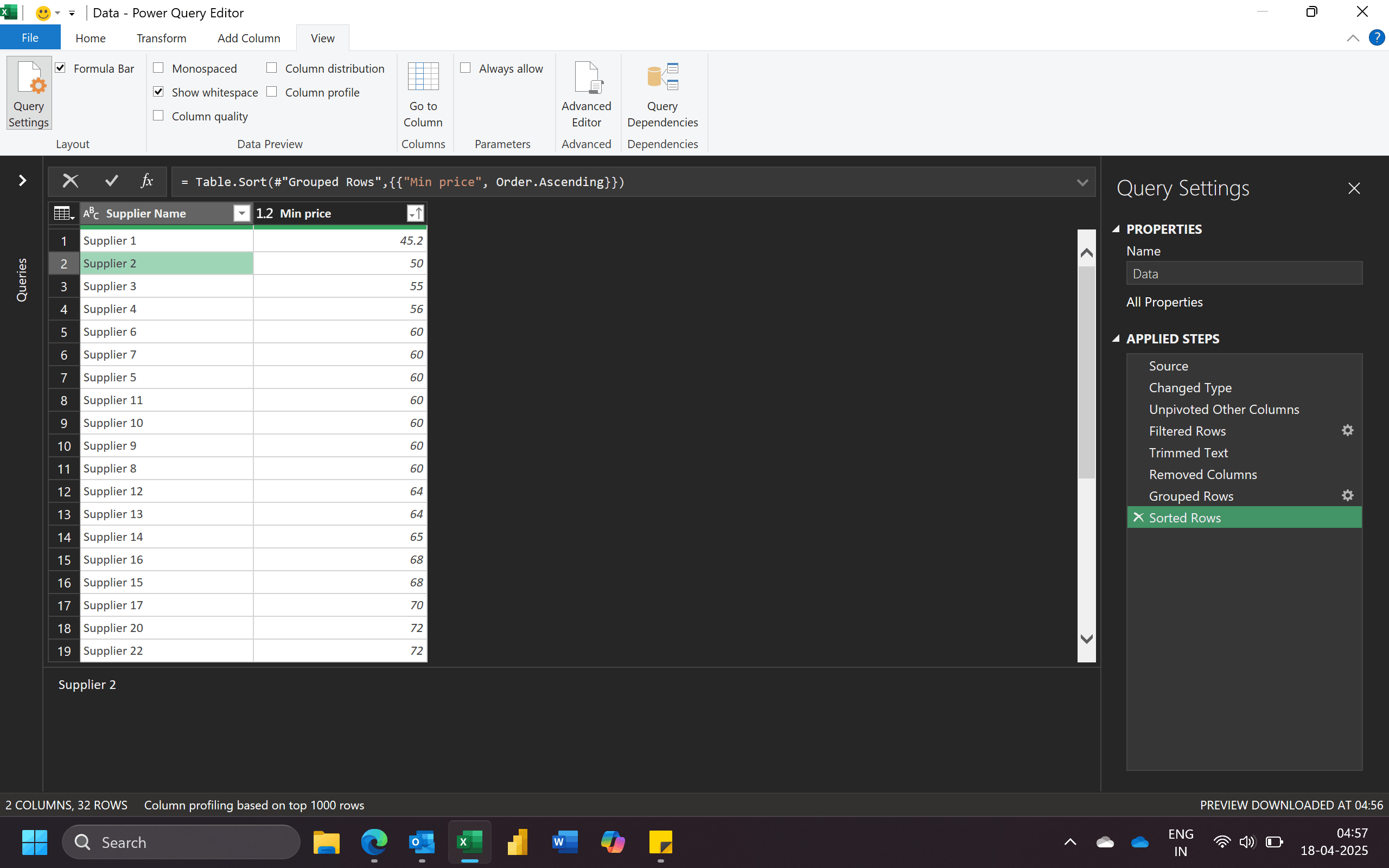Delete the Sorted Rows step with X
Screen dimensions: 1389x868
[x=1139, y=517]
